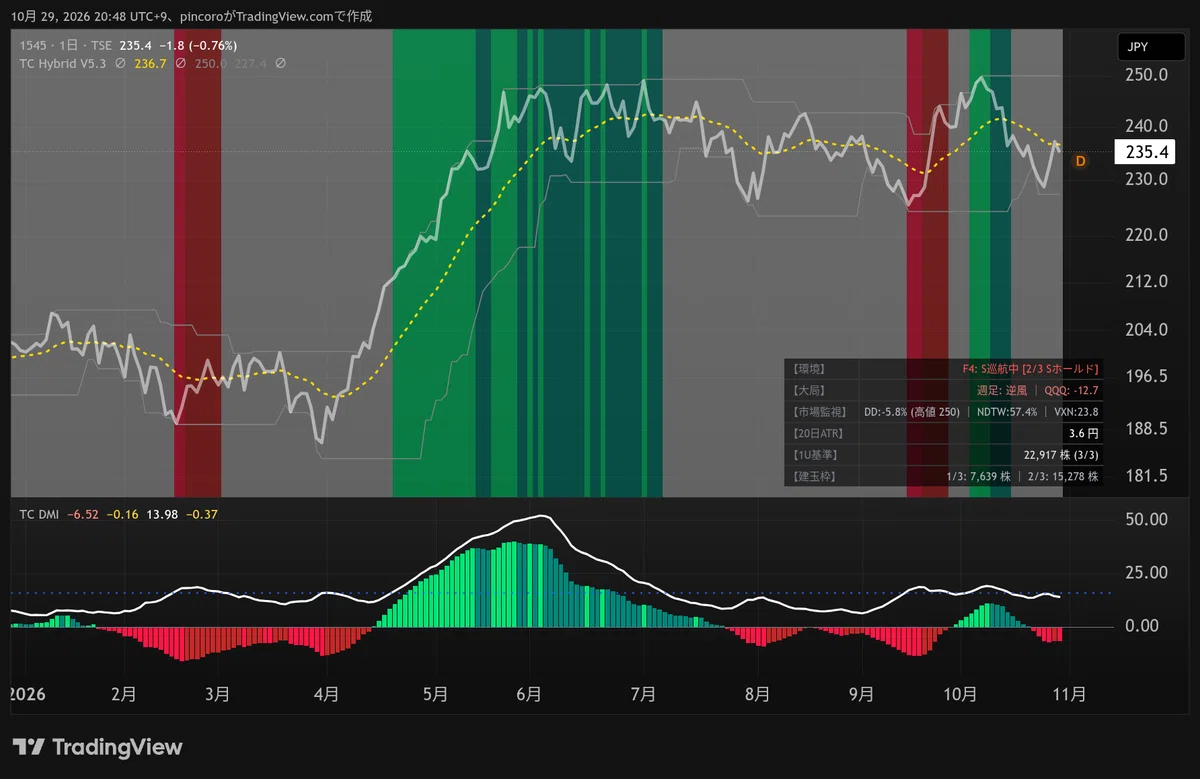
Task: Click the 235.4 current price label on axis
Action: (x=1145, y=153)
